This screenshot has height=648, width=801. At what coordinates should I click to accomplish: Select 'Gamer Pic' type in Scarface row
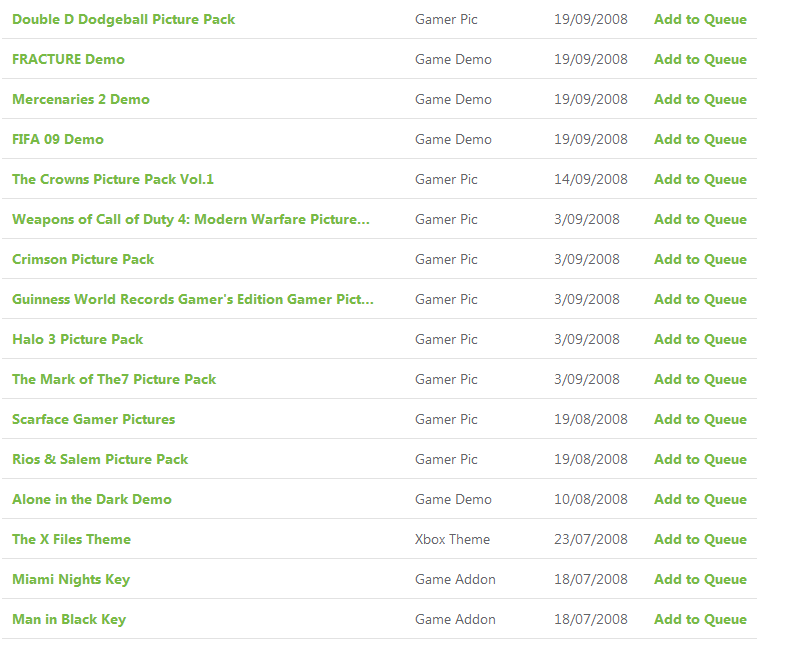[x=446, y=419]
